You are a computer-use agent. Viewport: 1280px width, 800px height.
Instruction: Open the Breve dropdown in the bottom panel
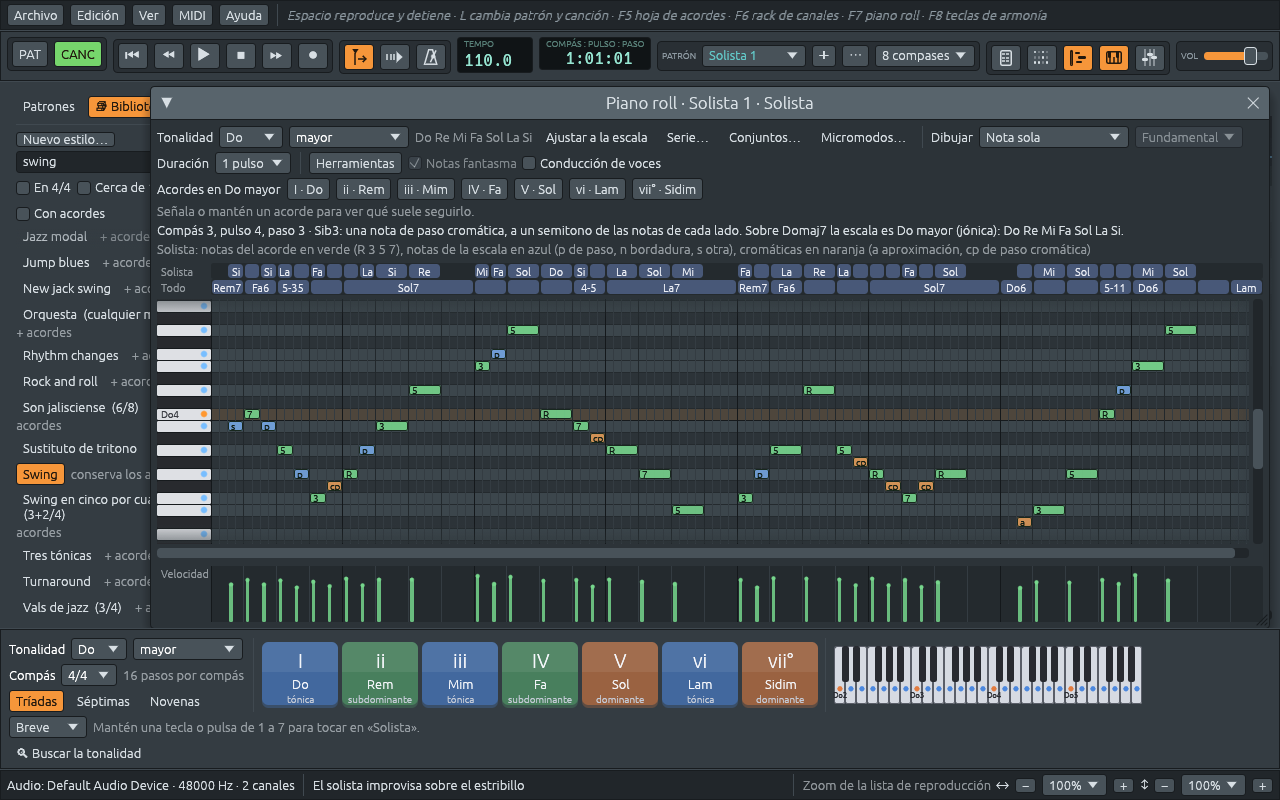[48, 728]
